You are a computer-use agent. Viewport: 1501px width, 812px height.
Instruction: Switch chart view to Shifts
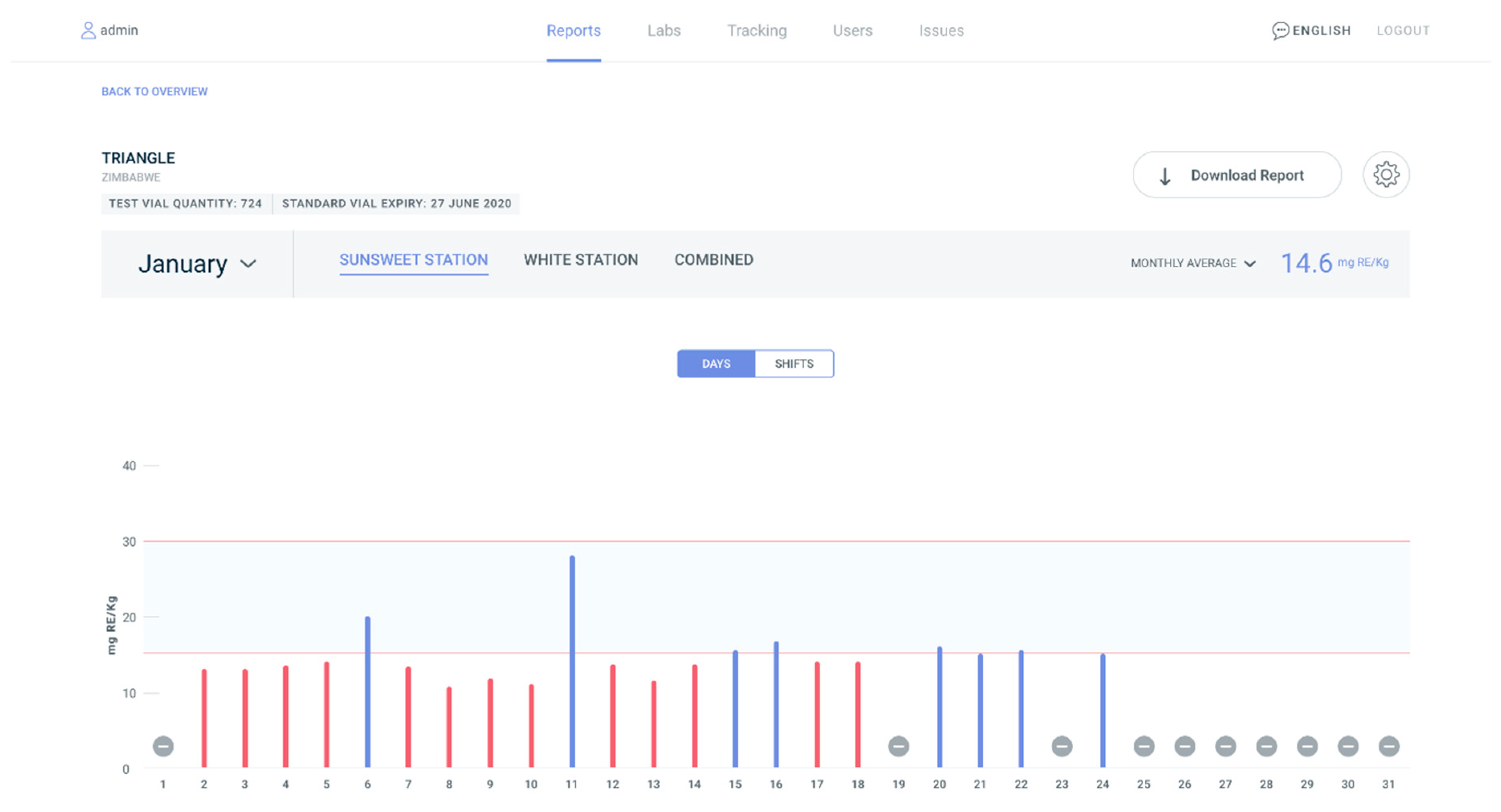click(793, 364)
